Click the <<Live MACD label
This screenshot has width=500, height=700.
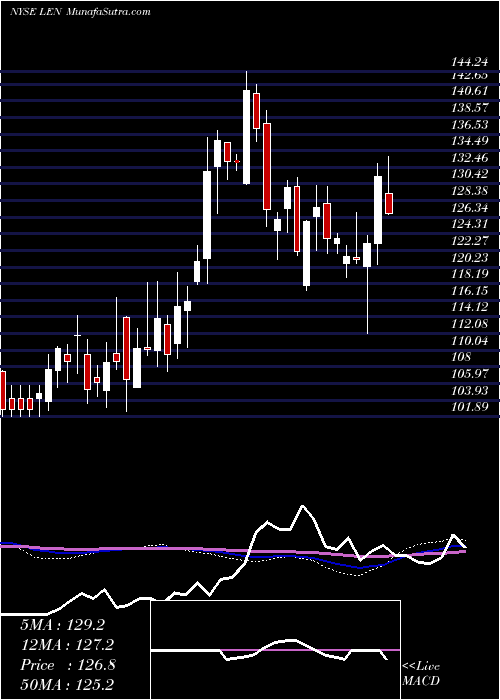[421, 674]
